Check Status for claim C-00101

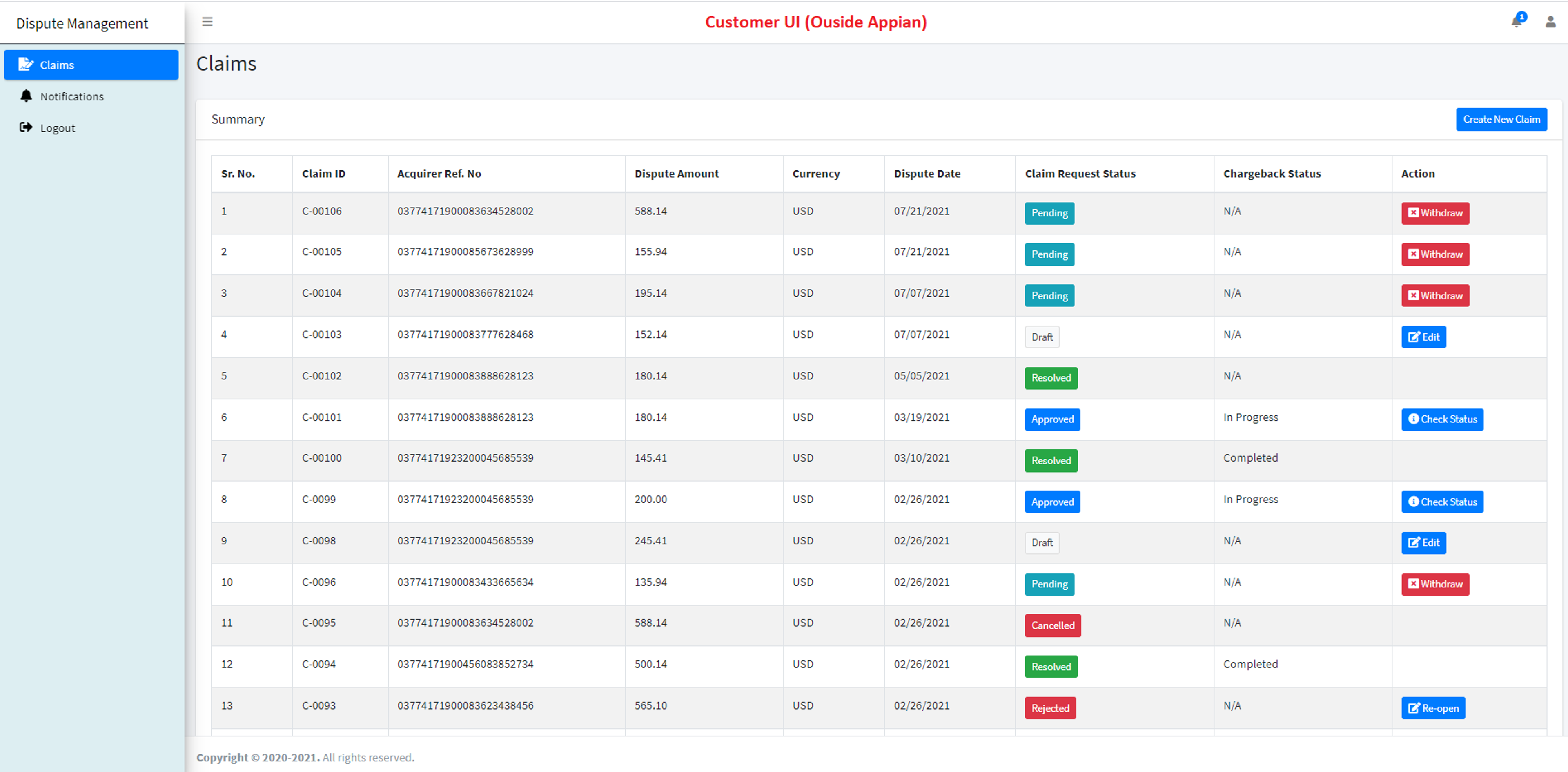coord(1442,419)
